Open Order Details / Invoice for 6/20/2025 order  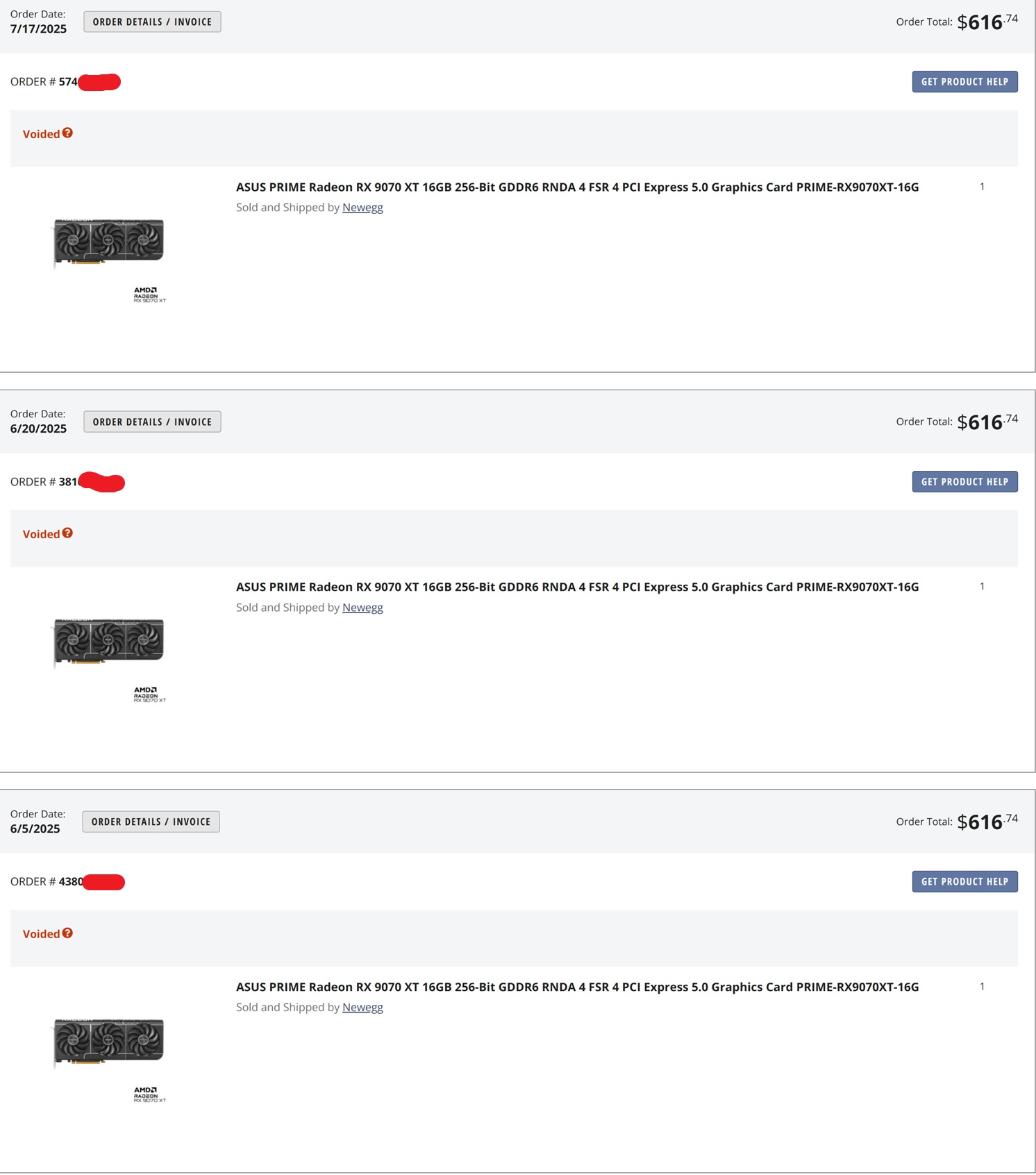(152, 422)
